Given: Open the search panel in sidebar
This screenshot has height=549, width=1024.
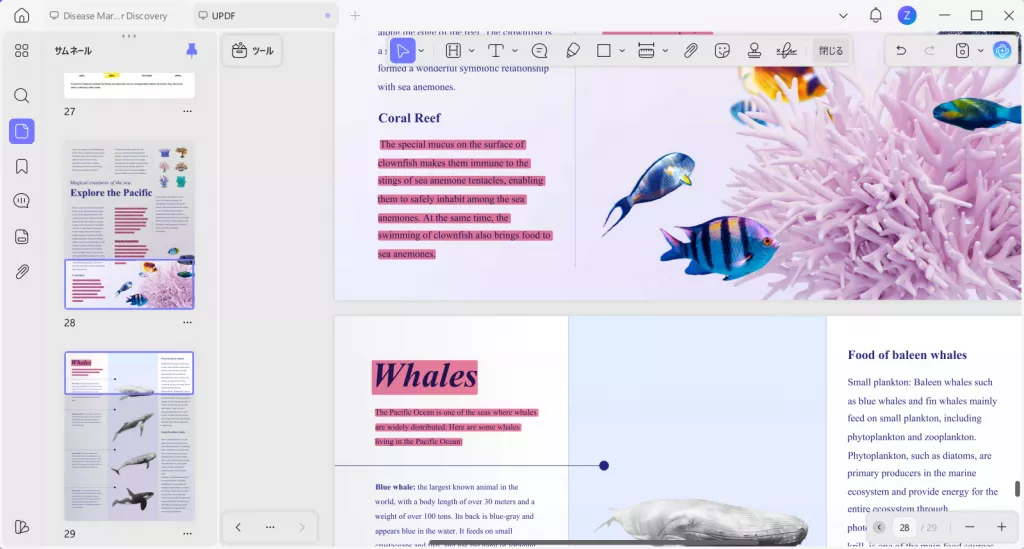Looking at the screenshot, I should tap(22, 96).
